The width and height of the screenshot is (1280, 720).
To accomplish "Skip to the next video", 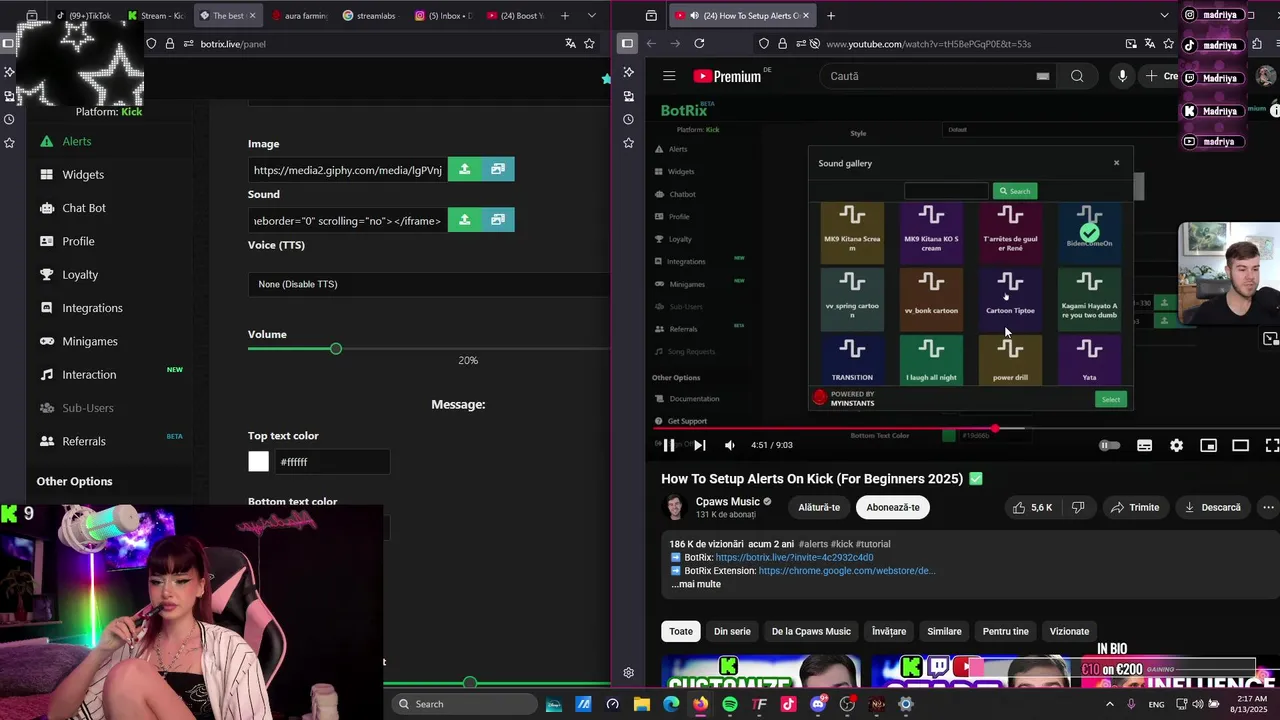I will pyautogui.click(x=700, y=445).
